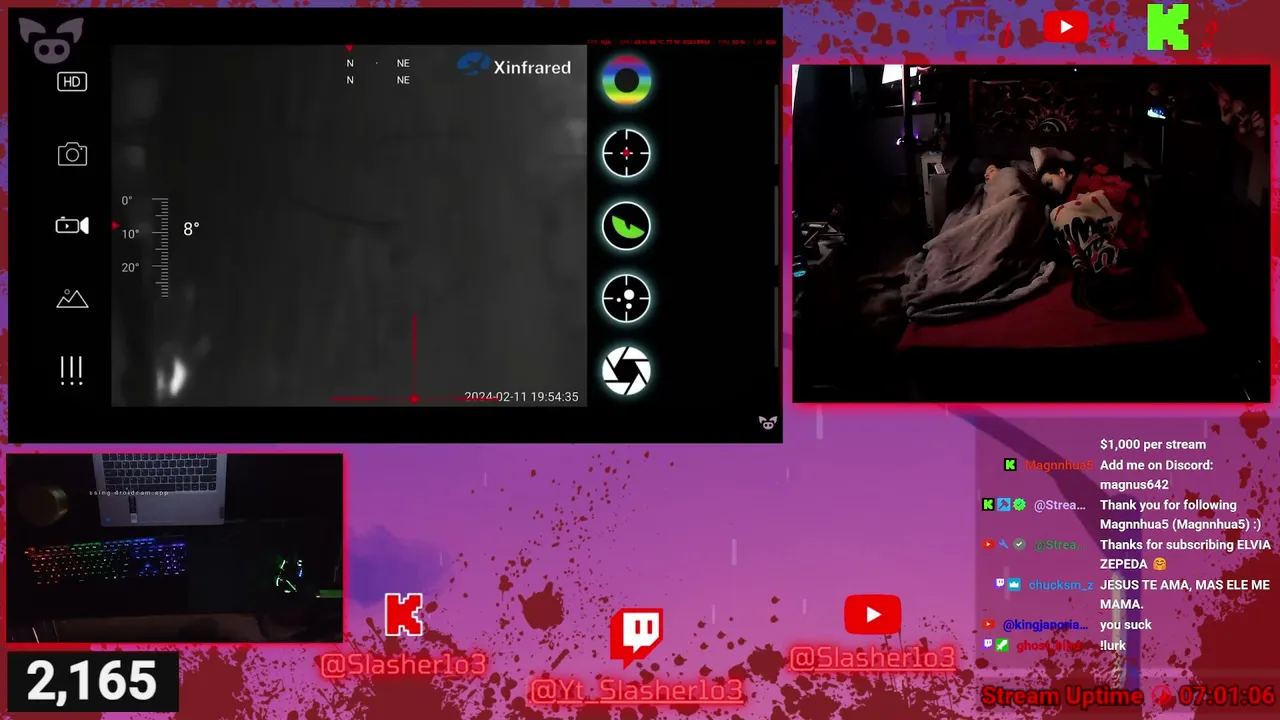Image resolution: width=1280 pixels, height=720 pixels.
Task: Start video recording with the camcorder icon
Action: coord(72,226)
